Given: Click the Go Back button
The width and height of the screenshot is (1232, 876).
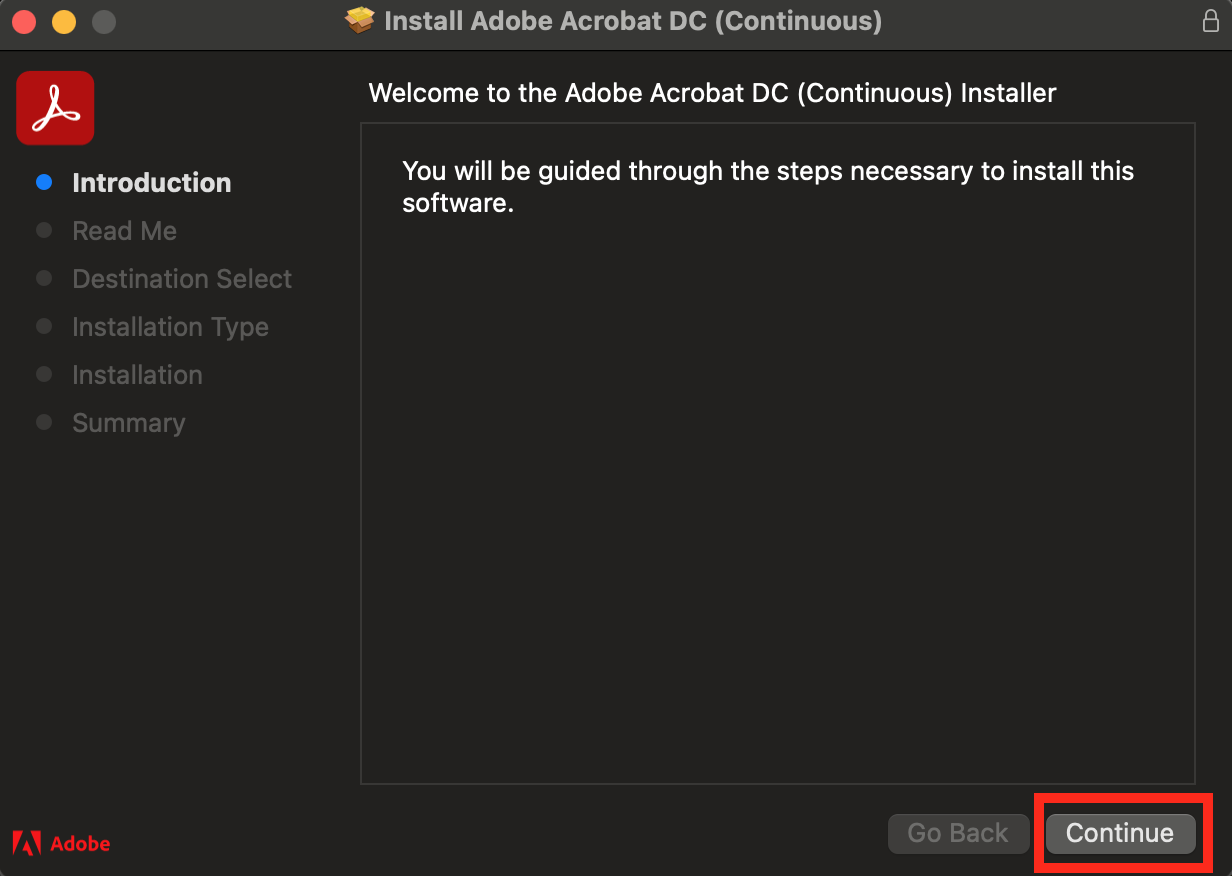Looking at the screenshot, I should [958, 833].
